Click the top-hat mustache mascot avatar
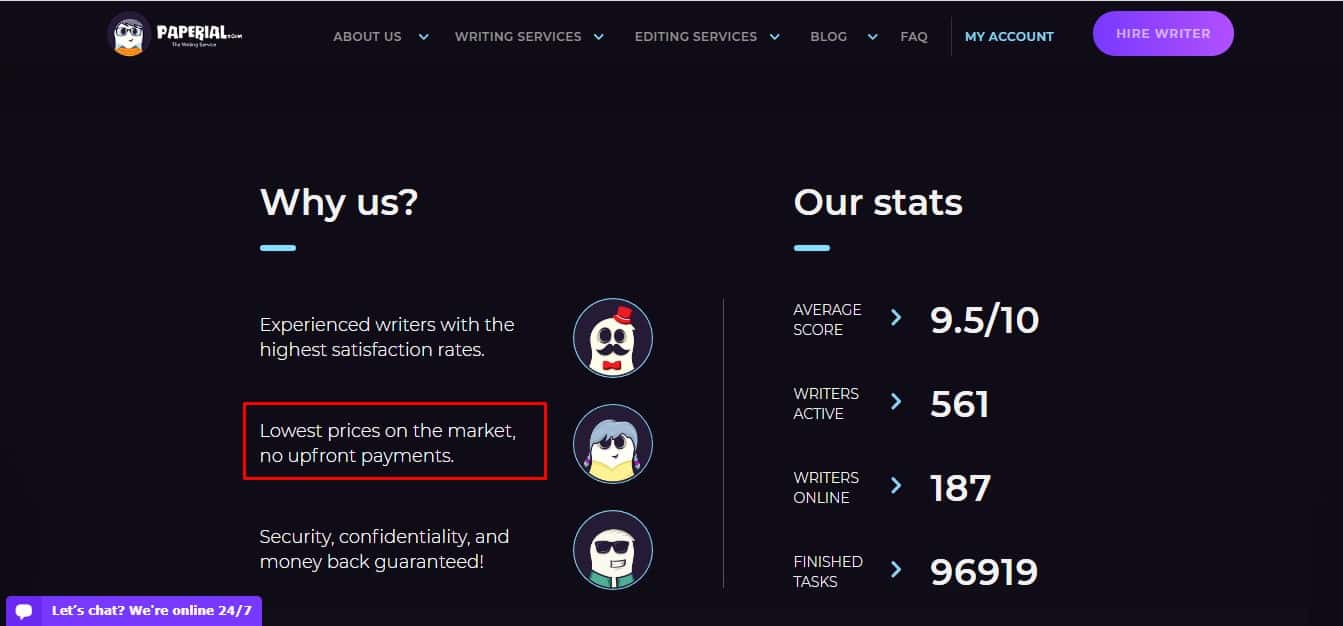Image resolution: width=1343 pixels, height=626 pixels. pyautogui.click(x=613, y=338)
